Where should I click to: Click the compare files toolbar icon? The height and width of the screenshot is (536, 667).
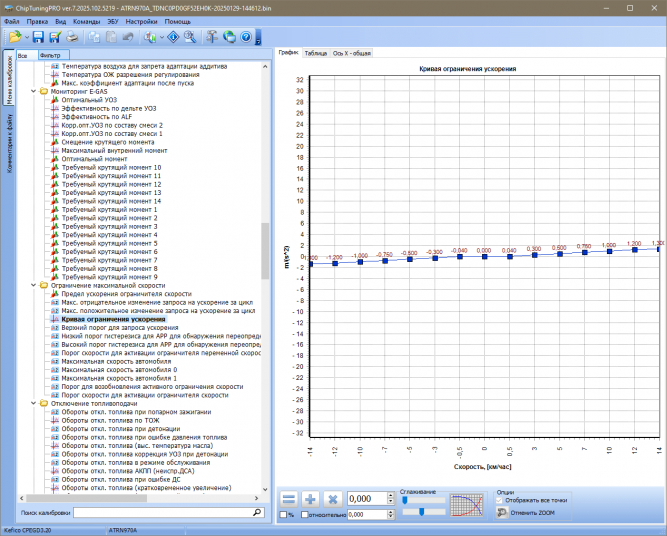coord(150,37)
